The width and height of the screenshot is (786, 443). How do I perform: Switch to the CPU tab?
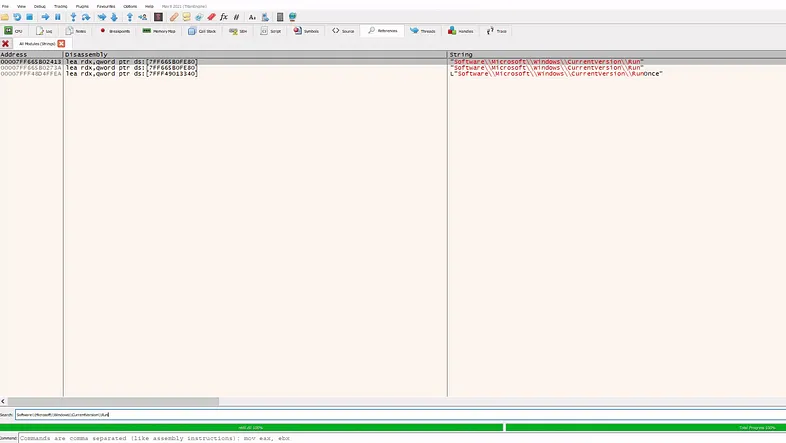[14, 31]
